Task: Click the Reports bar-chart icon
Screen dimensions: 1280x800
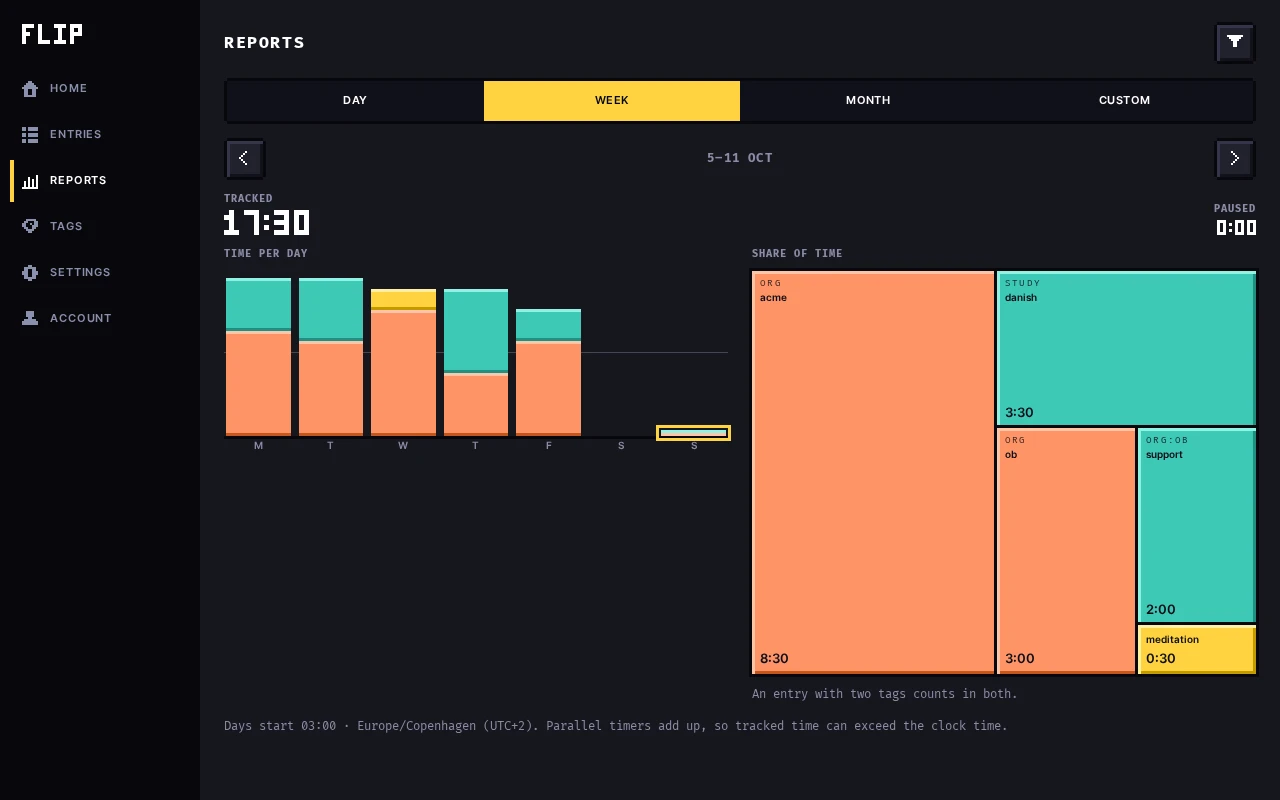Action: pos(30,181)
